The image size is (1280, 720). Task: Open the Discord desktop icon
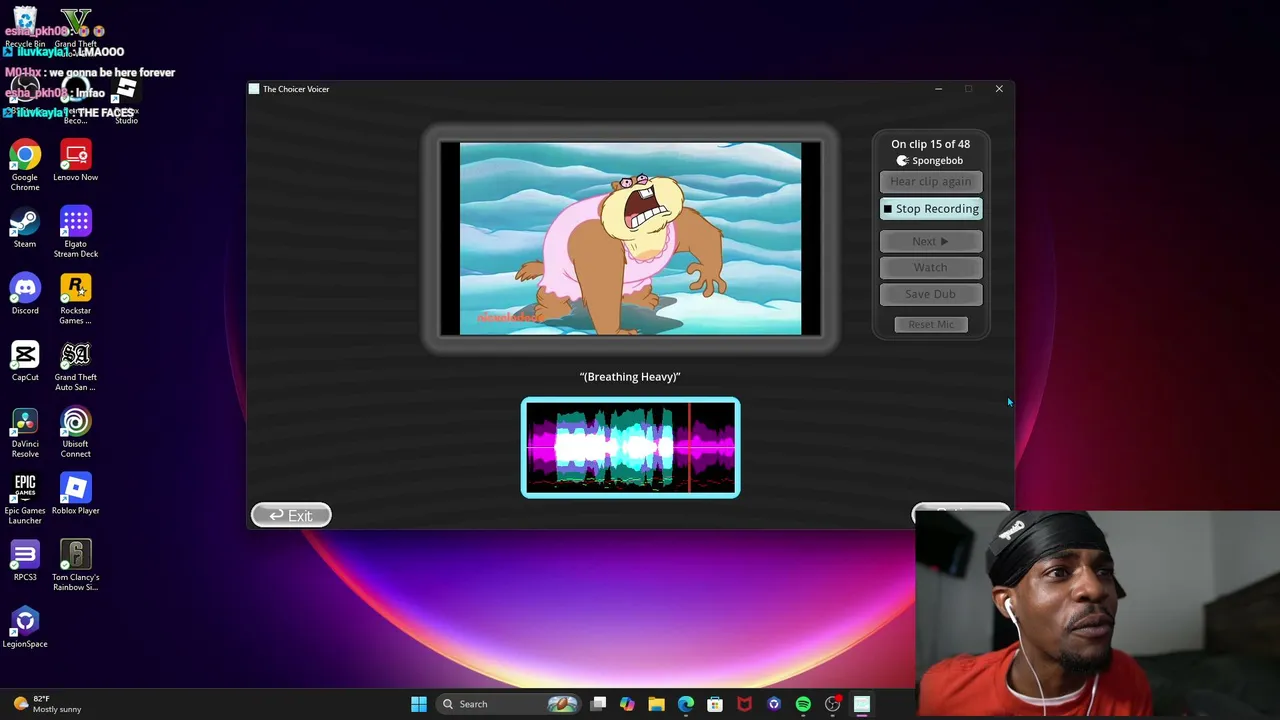(x=25, y=294)
